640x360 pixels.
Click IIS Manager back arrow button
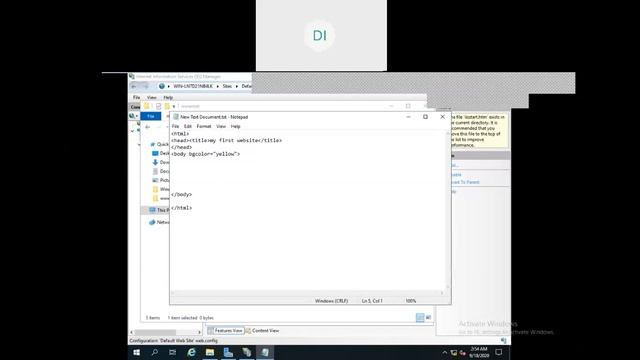(134, 86)
